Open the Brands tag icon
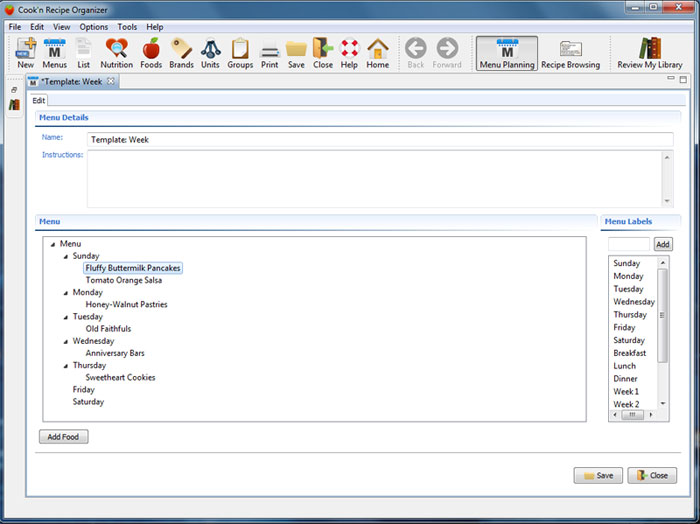700x524 pixels. point(181,53)
